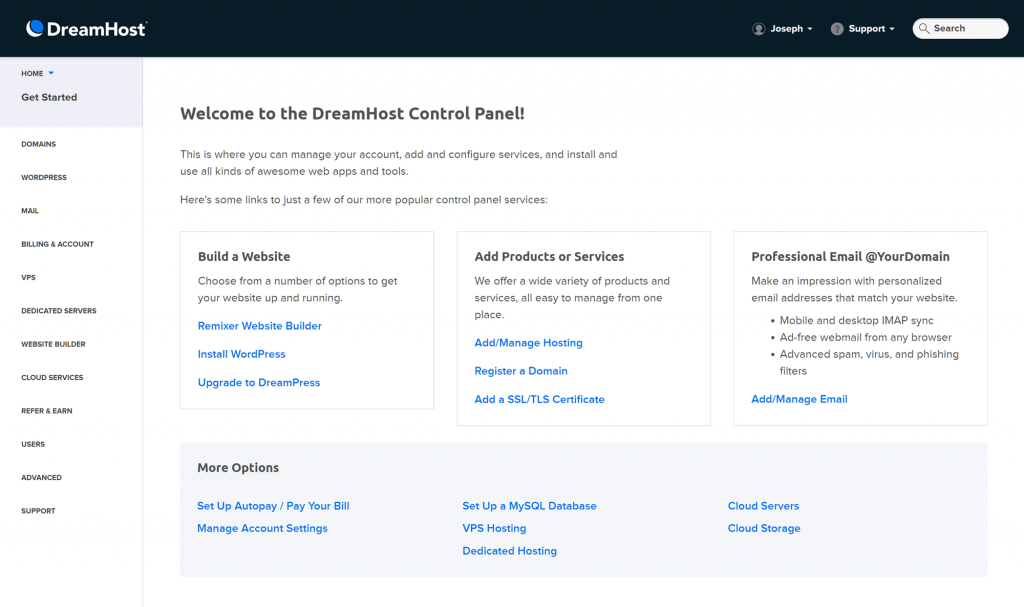Click the search magnifier icon
This screenshot has width=1024, height=607.
(923, 28)
